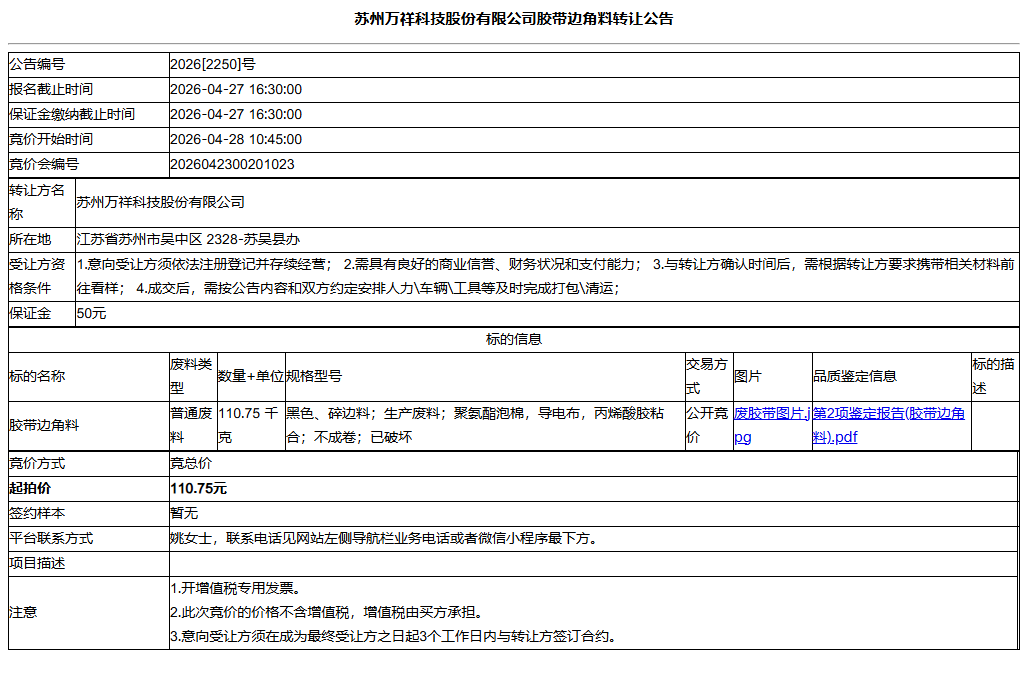Select the announcement number 2026[2250]号
Viewport: 1028px width, 693px height.
tap(212, 64)
